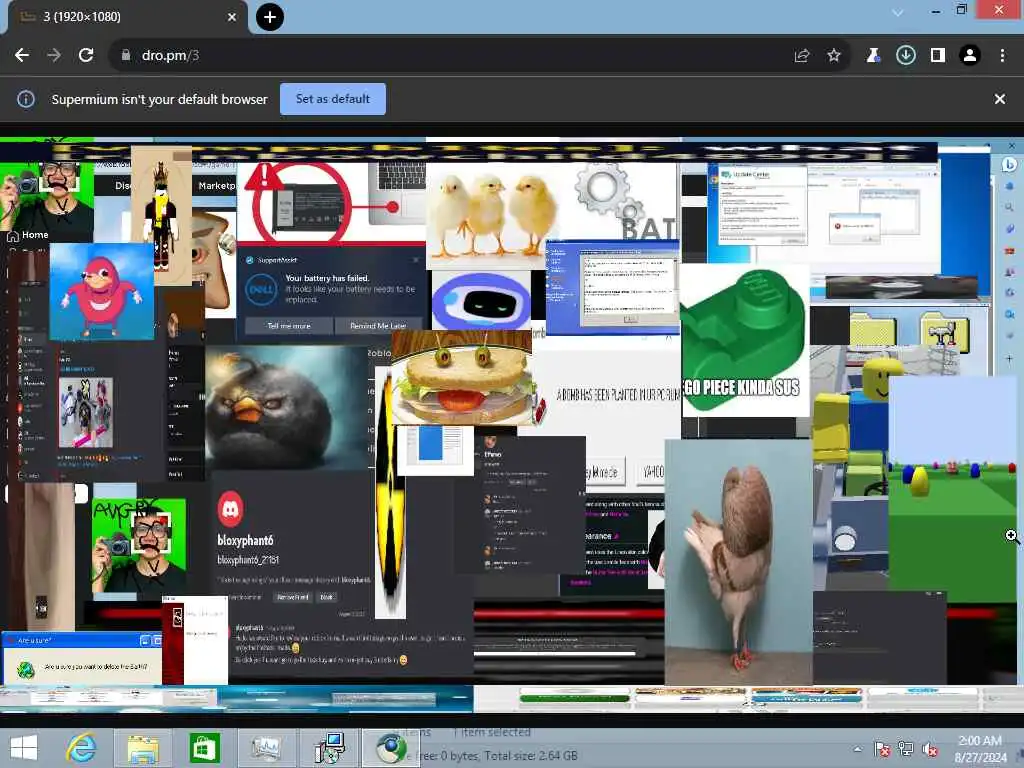Click the lock icon beside dro.pm/3

pyautogui.click(x=125, y=56)
